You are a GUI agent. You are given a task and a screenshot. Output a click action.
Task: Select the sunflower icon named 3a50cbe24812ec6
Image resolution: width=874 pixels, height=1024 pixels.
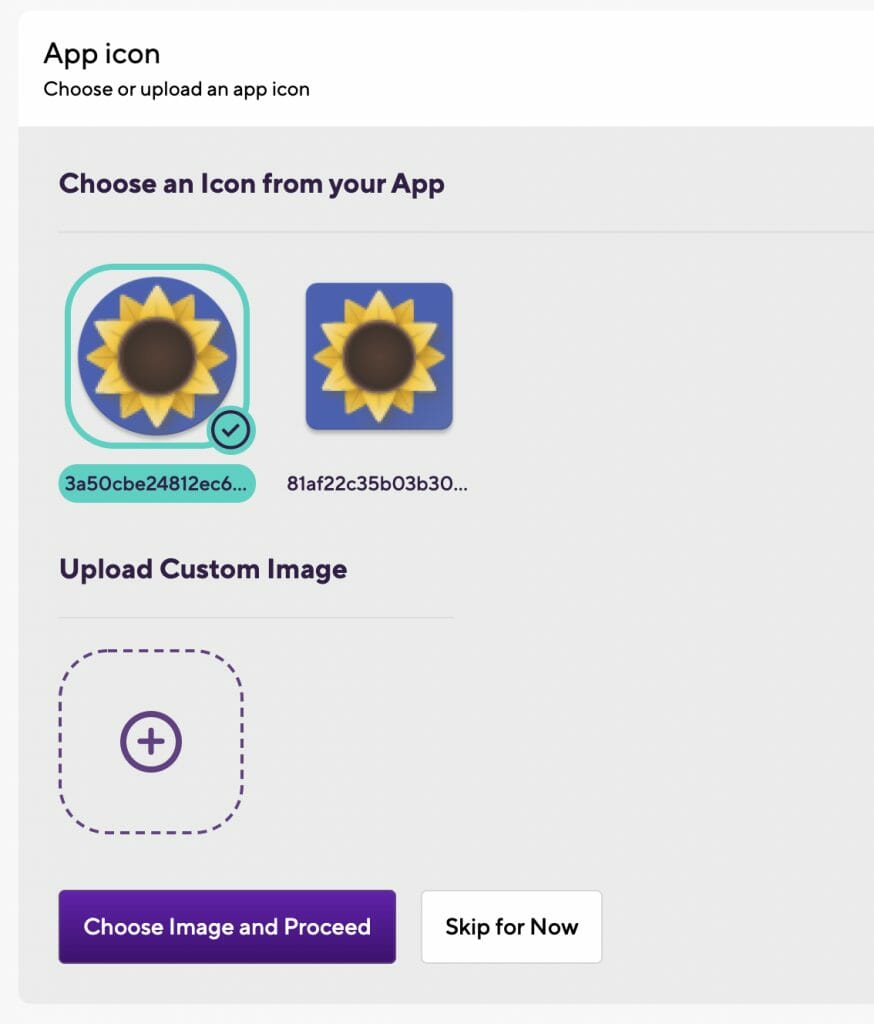pos(155,355)
